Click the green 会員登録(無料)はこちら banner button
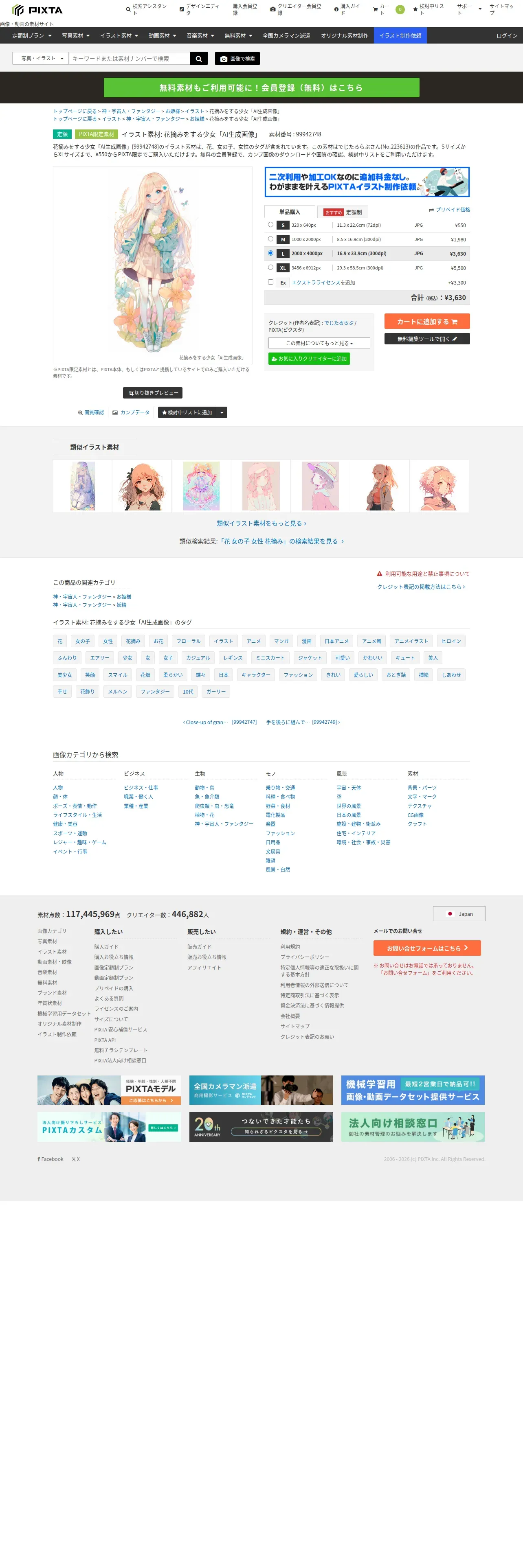Image resolution: width=523 pixels, height=1568 pixels. tap(261, 88)
